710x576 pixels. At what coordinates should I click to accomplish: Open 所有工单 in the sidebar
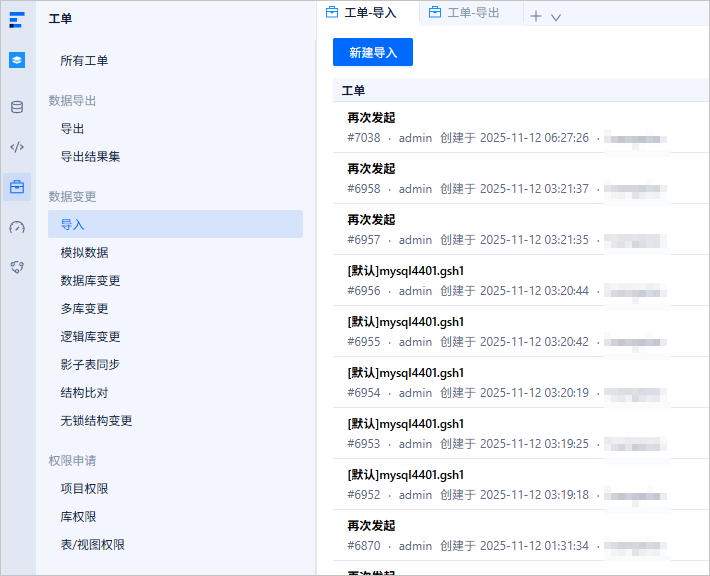pyautogui.click(x=84, y=61)
